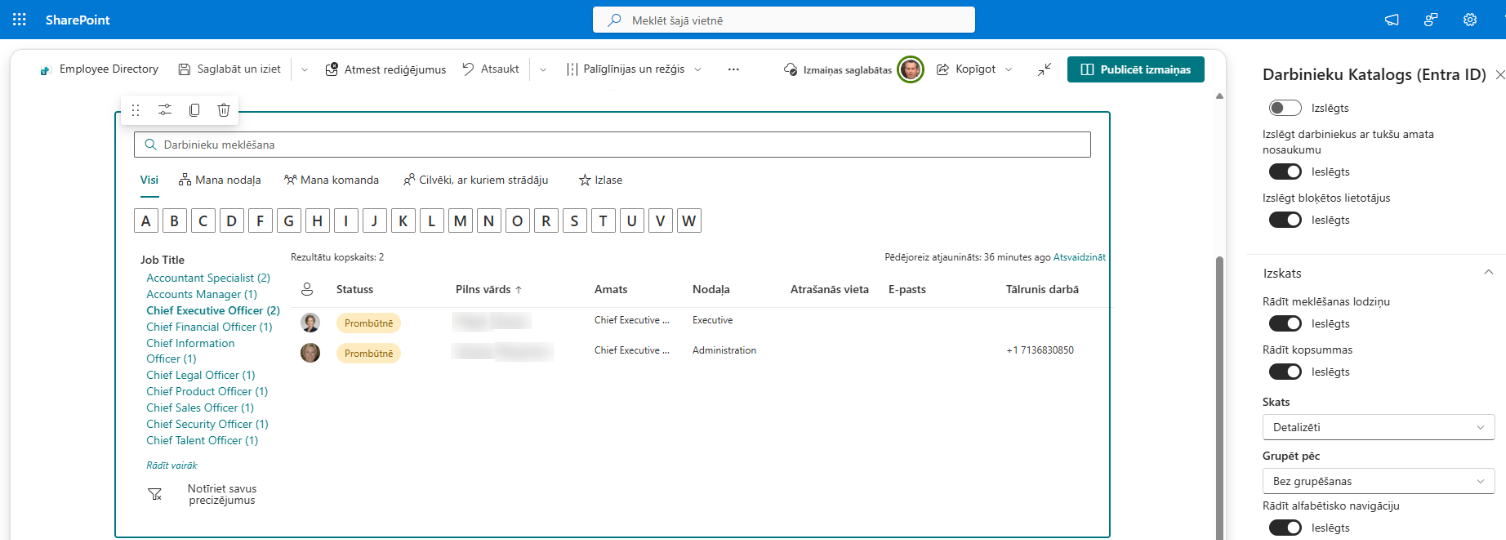
Task: Select Chief Legal Officer (1) filter
Action: click(200, 375)
